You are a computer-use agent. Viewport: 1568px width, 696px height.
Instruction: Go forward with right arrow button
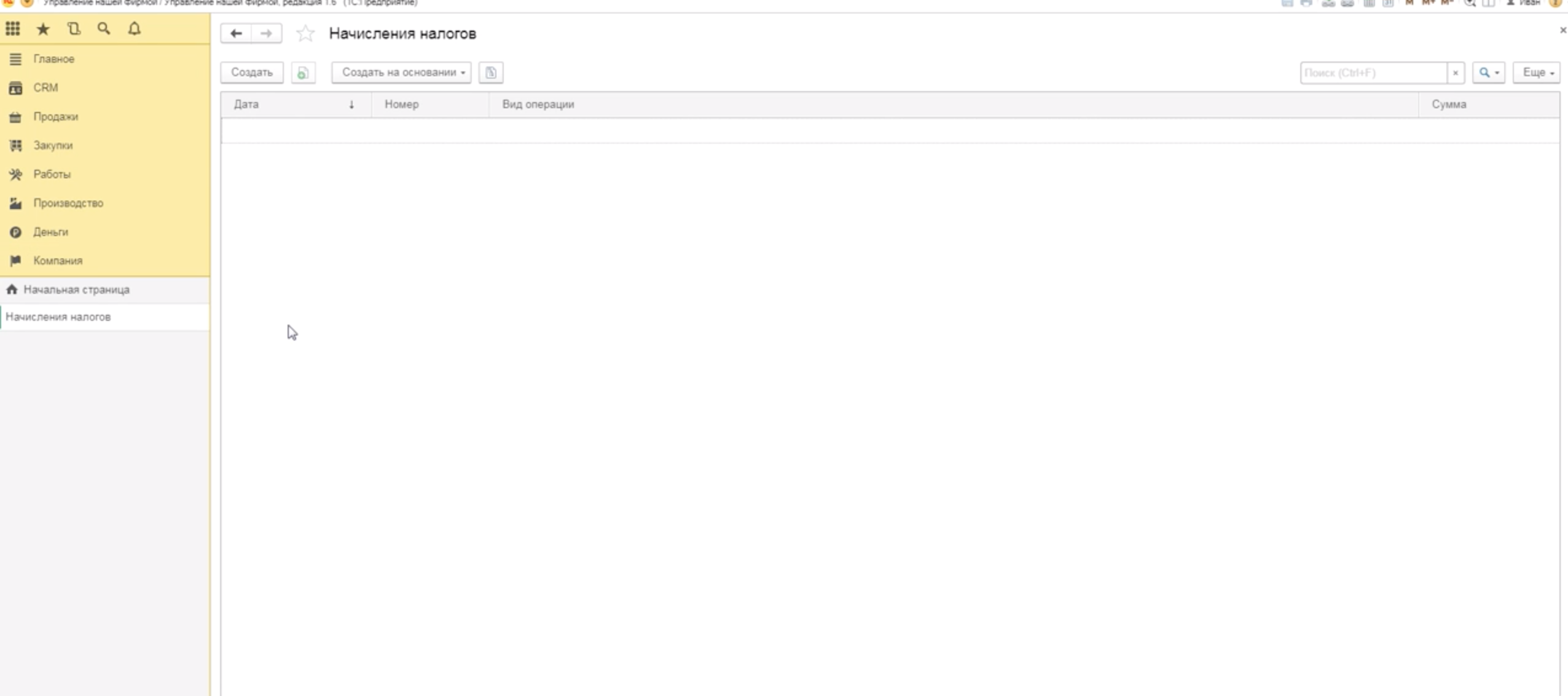click(x=266, y=33)
